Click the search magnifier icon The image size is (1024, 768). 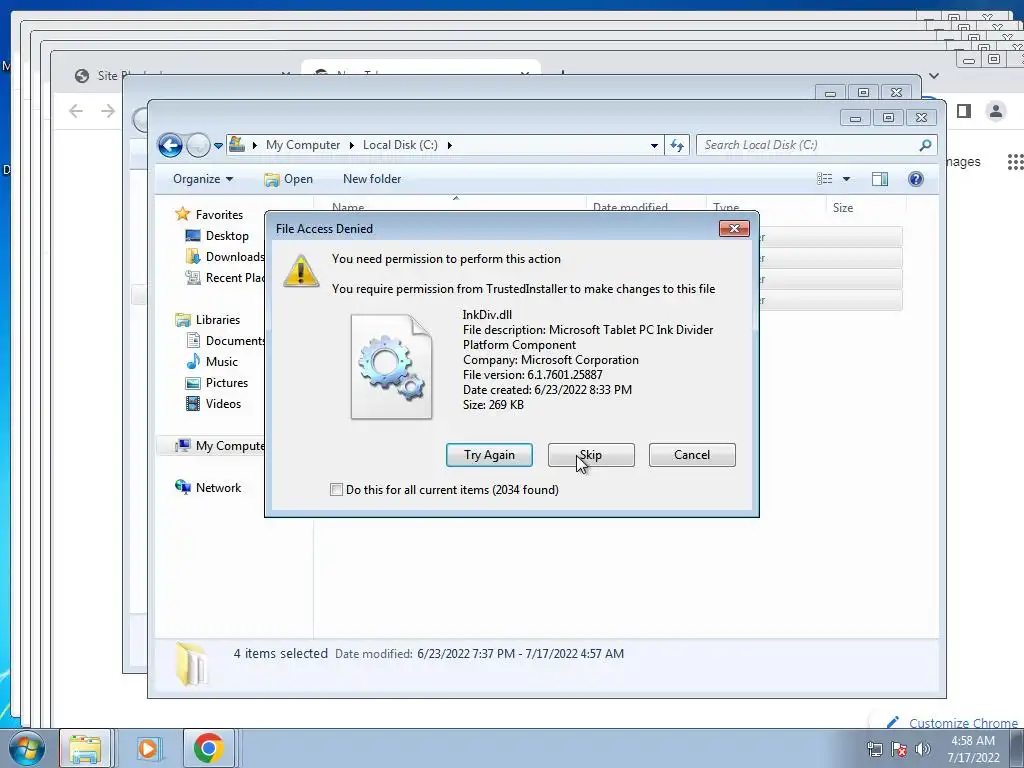coord(925,145)
